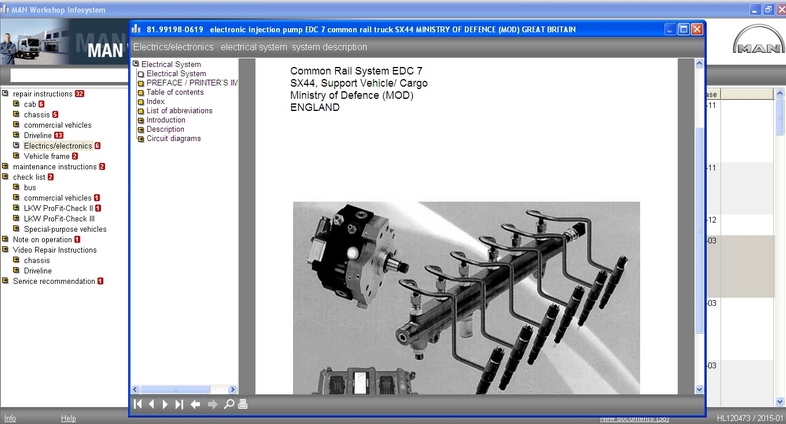Navigate back with left arrow icon
The width and height of the screenshot is (786, 424).
point(195,404)
